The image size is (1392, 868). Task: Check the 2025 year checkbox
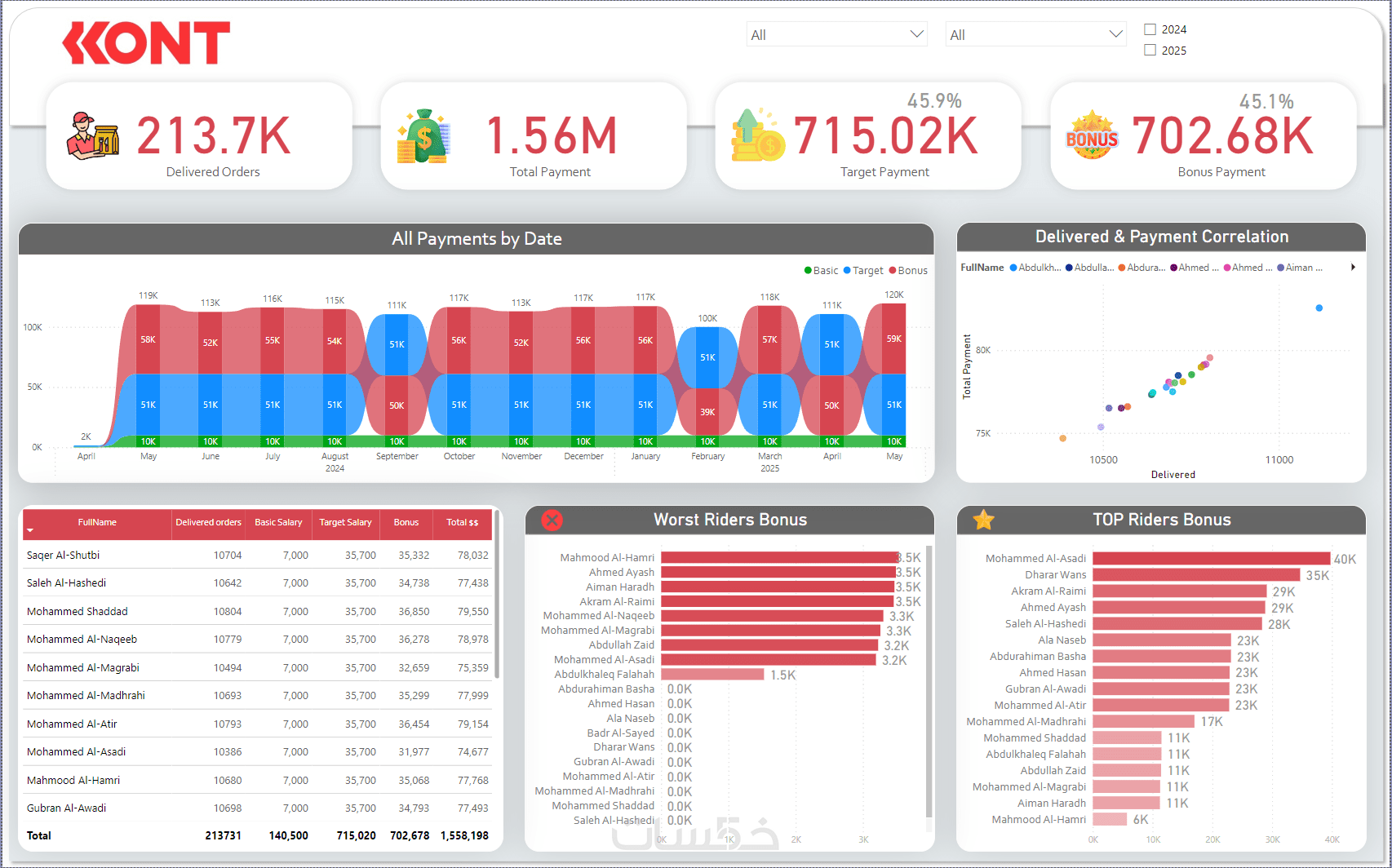(1150, 50)
